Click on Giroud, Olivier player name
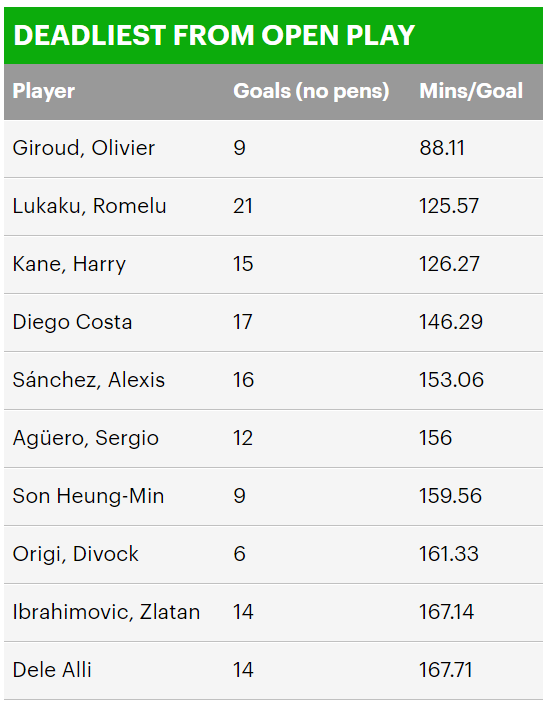Image resolution: width=550 pixels, height=707 pixels. (x=84, y=148)
